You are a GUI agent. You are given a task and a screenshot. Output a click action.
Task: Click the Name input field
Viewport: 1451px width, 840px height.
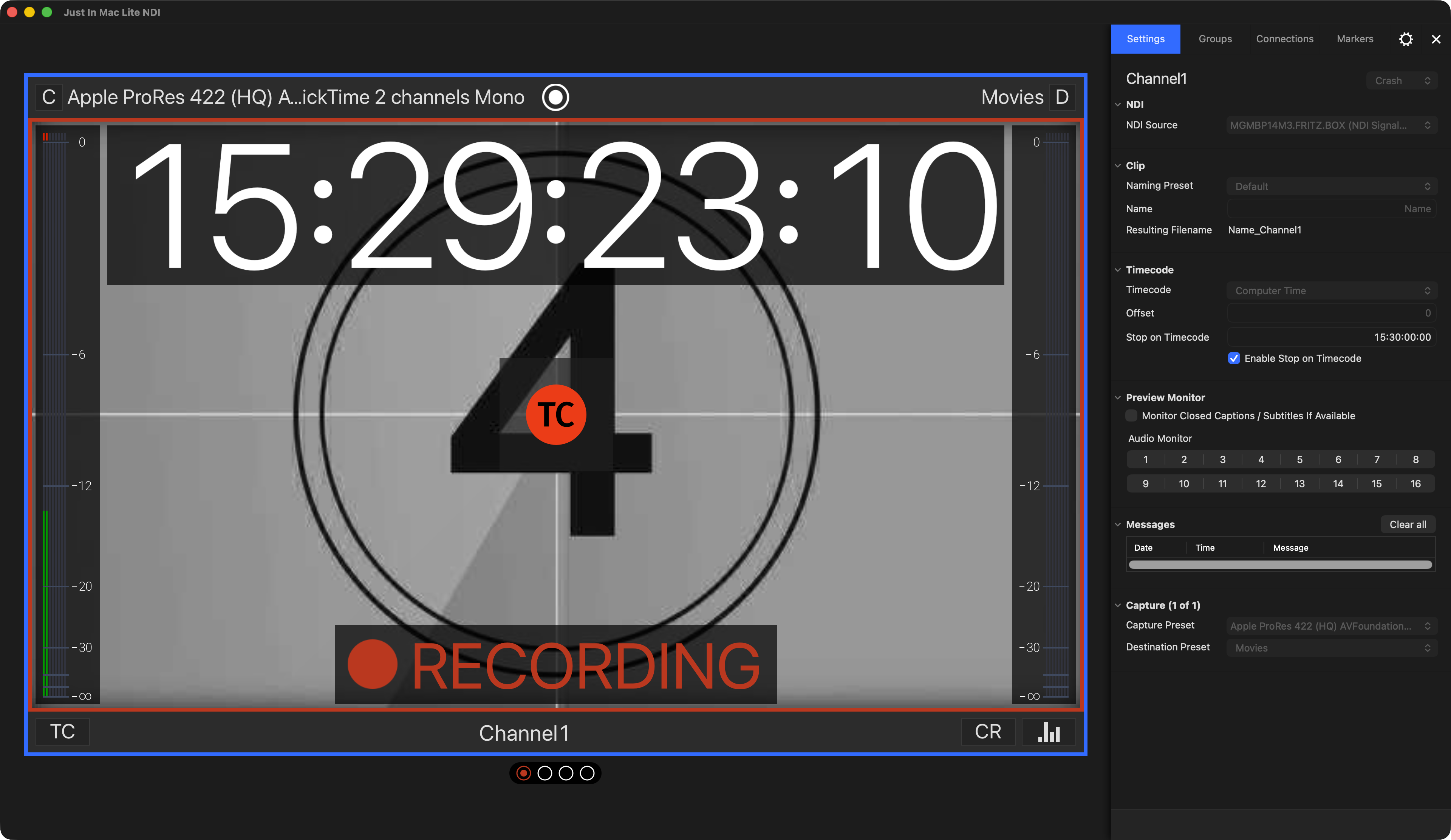click(x=1331, y=209)
